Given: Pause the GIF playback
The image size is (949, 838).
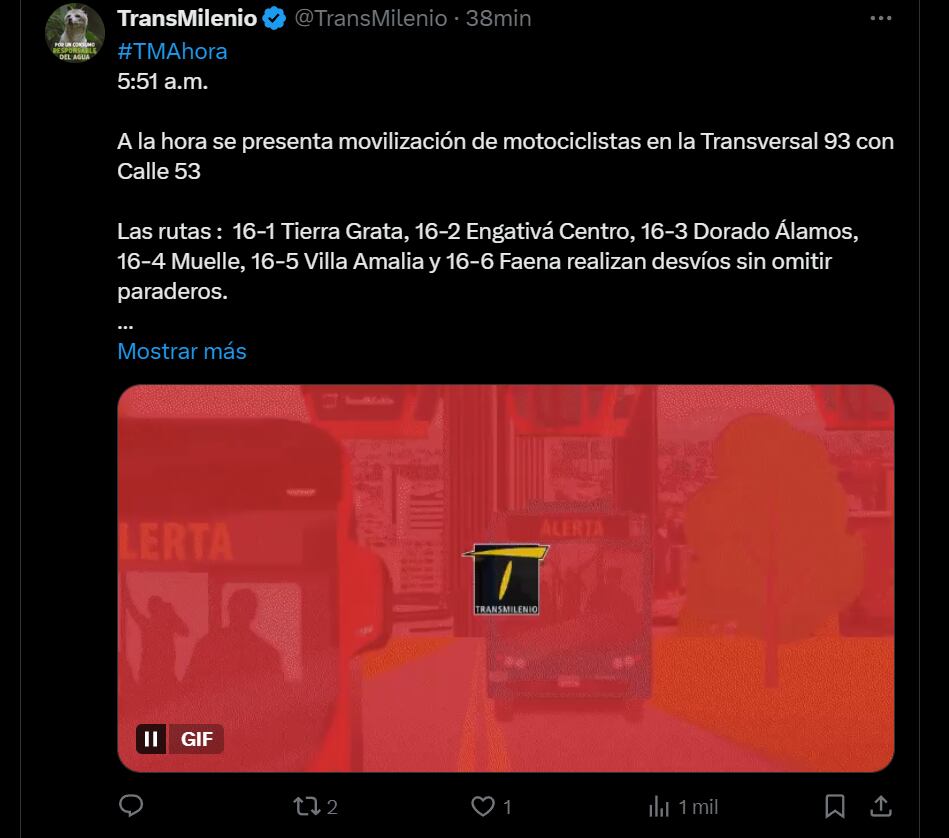Looking at the screenshot, I should coord(151,739).
